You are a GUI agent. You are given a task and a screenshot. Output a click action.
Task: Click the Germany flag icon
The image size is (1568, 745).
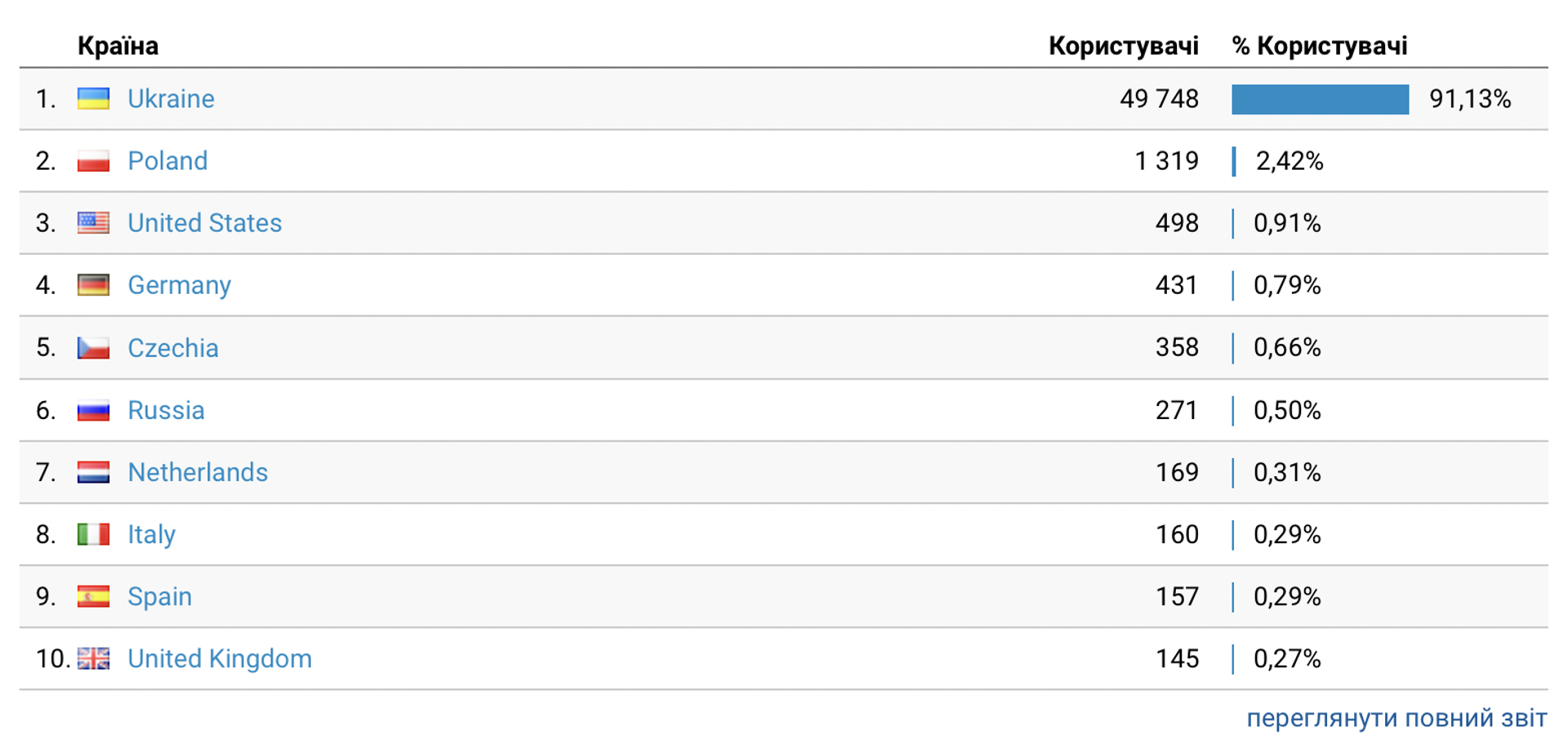[x=93, y=285]
